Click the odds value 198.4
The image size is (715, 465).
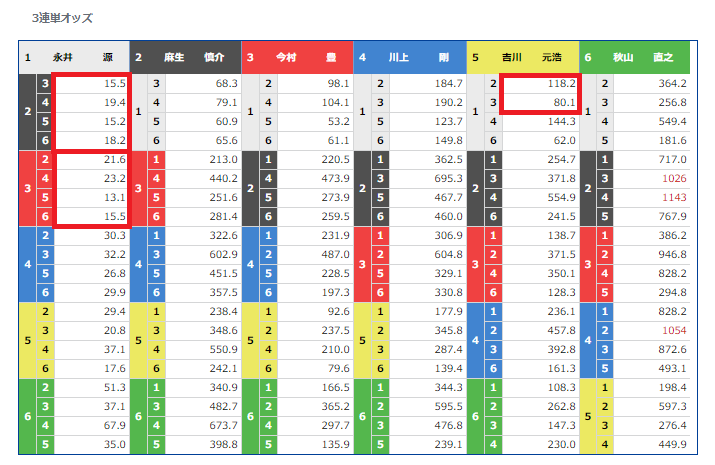(x=672, y=388)
